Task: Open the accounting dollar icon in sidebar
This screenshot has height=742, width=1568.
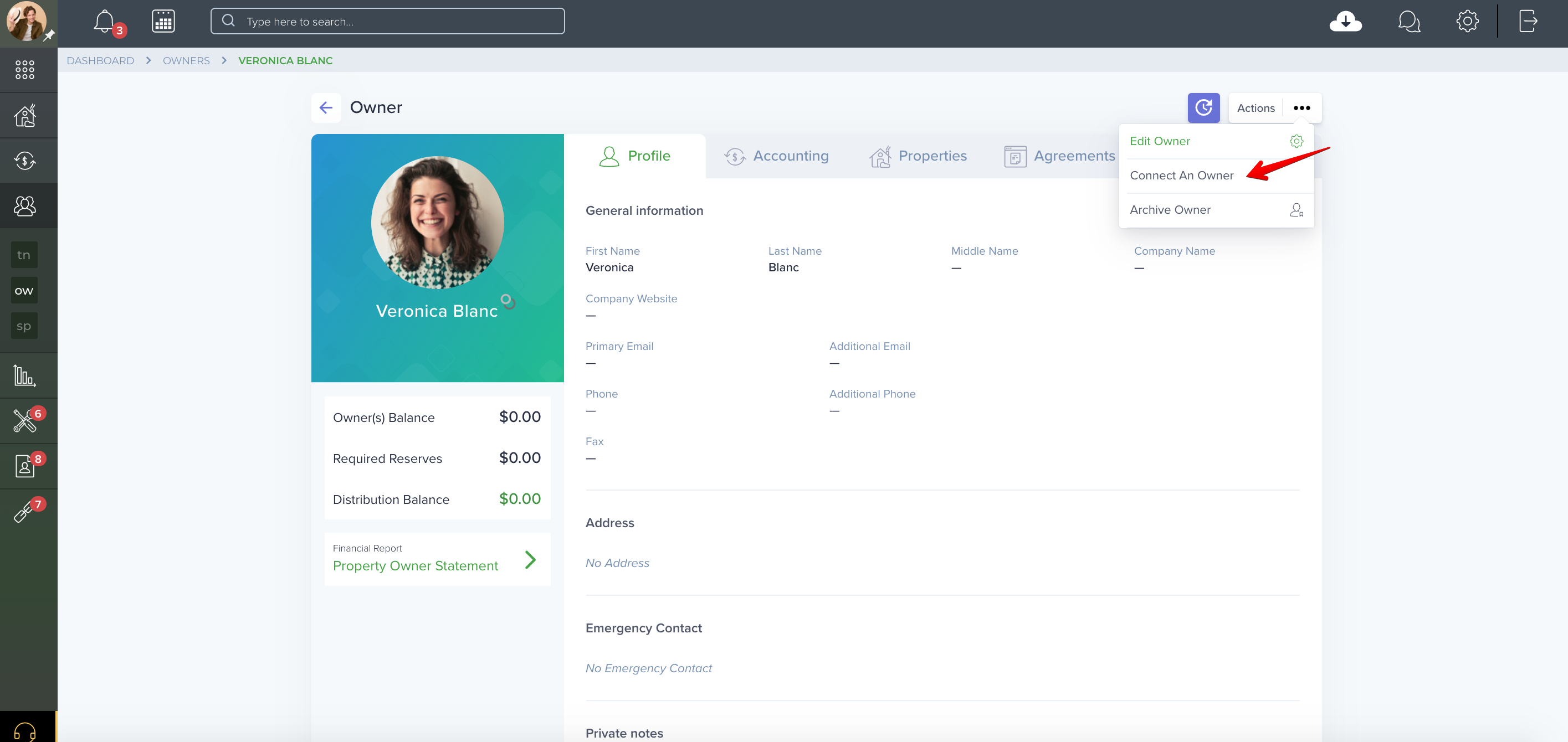Action: point(25,161)
